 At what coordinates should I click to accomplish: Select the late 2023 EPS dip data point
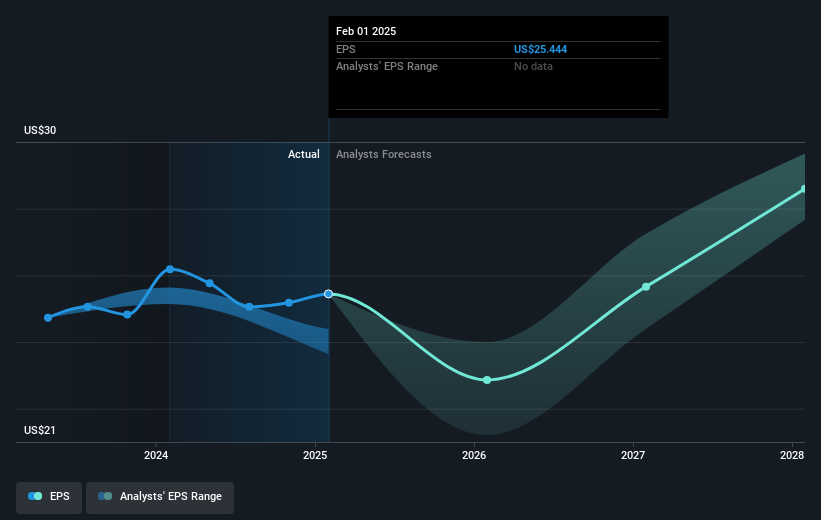click(127, 315)
